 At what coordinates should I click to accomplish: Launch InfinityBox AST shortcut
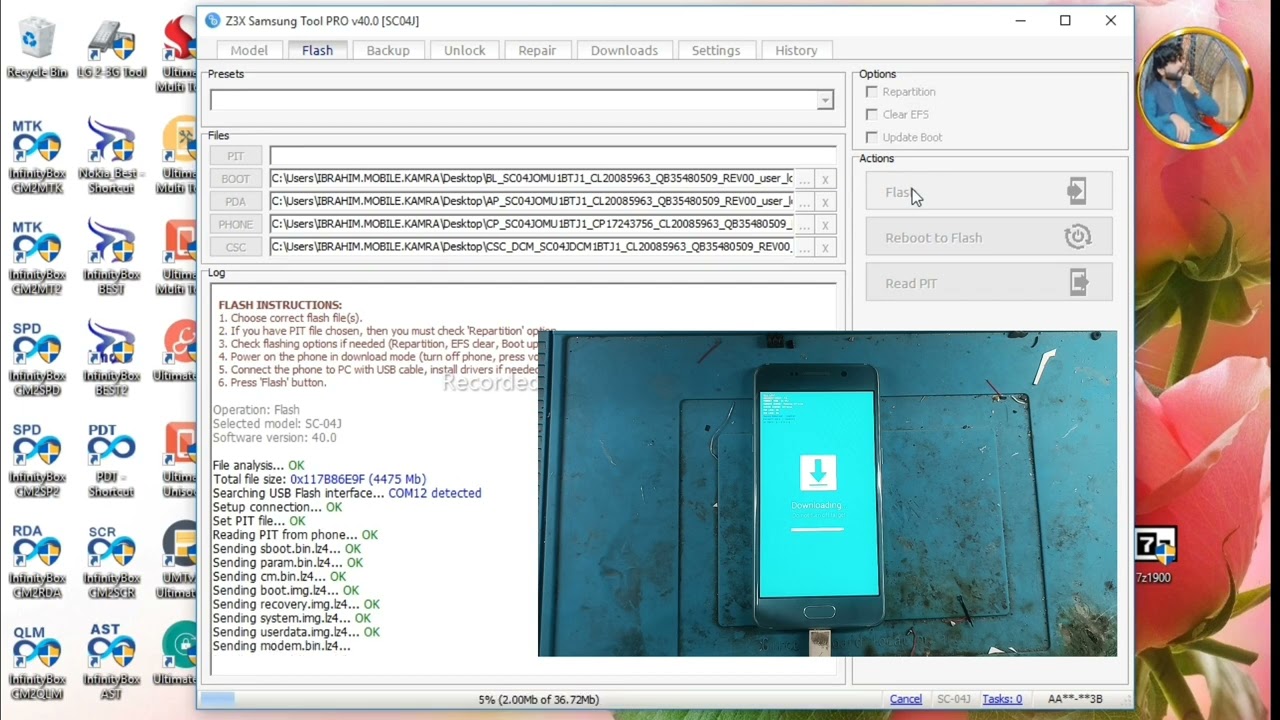[x=111, y=663]
